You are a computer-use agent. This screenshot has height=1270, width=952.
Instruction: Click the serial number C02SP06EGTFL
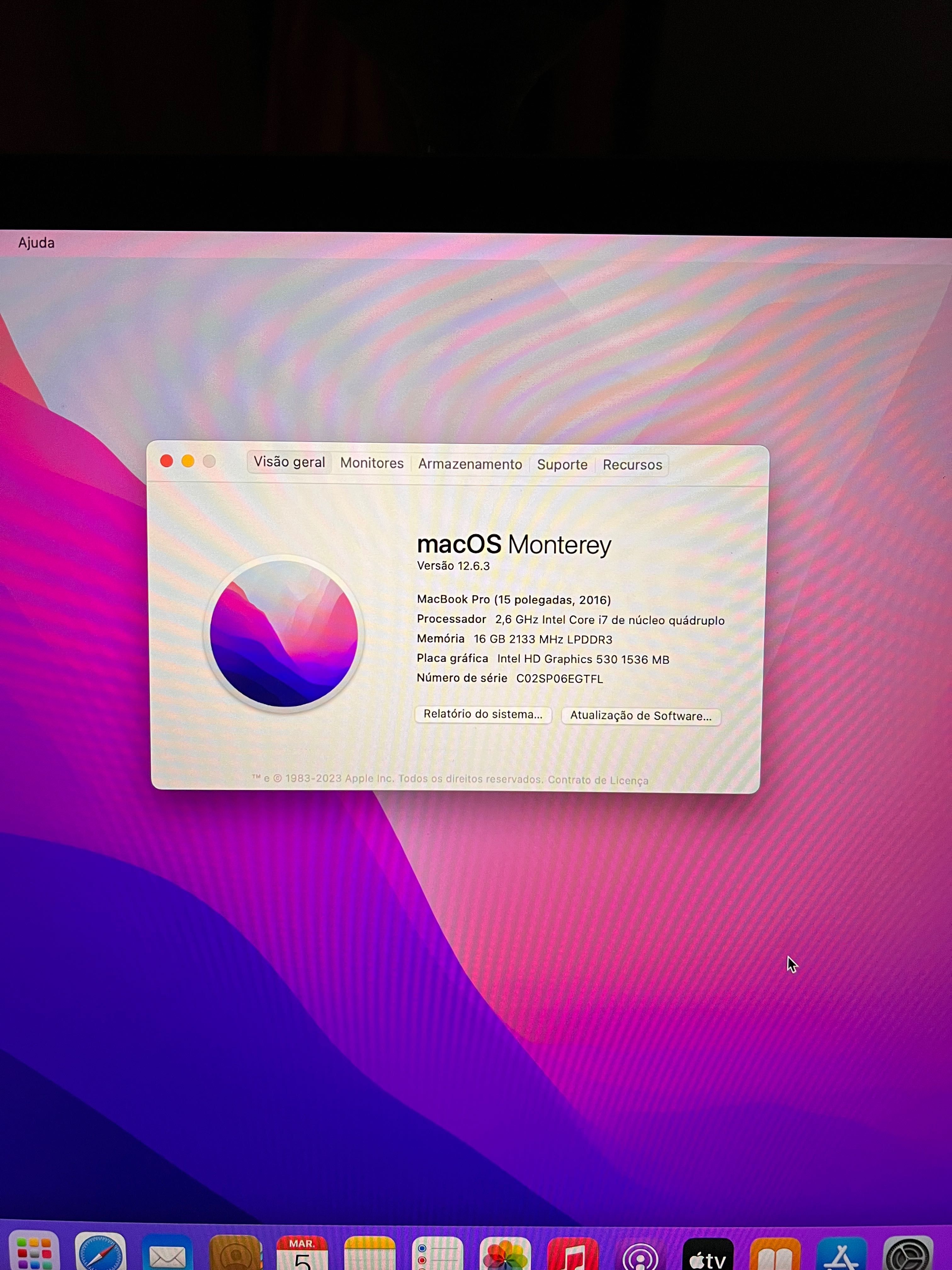[x=559, y=679]
